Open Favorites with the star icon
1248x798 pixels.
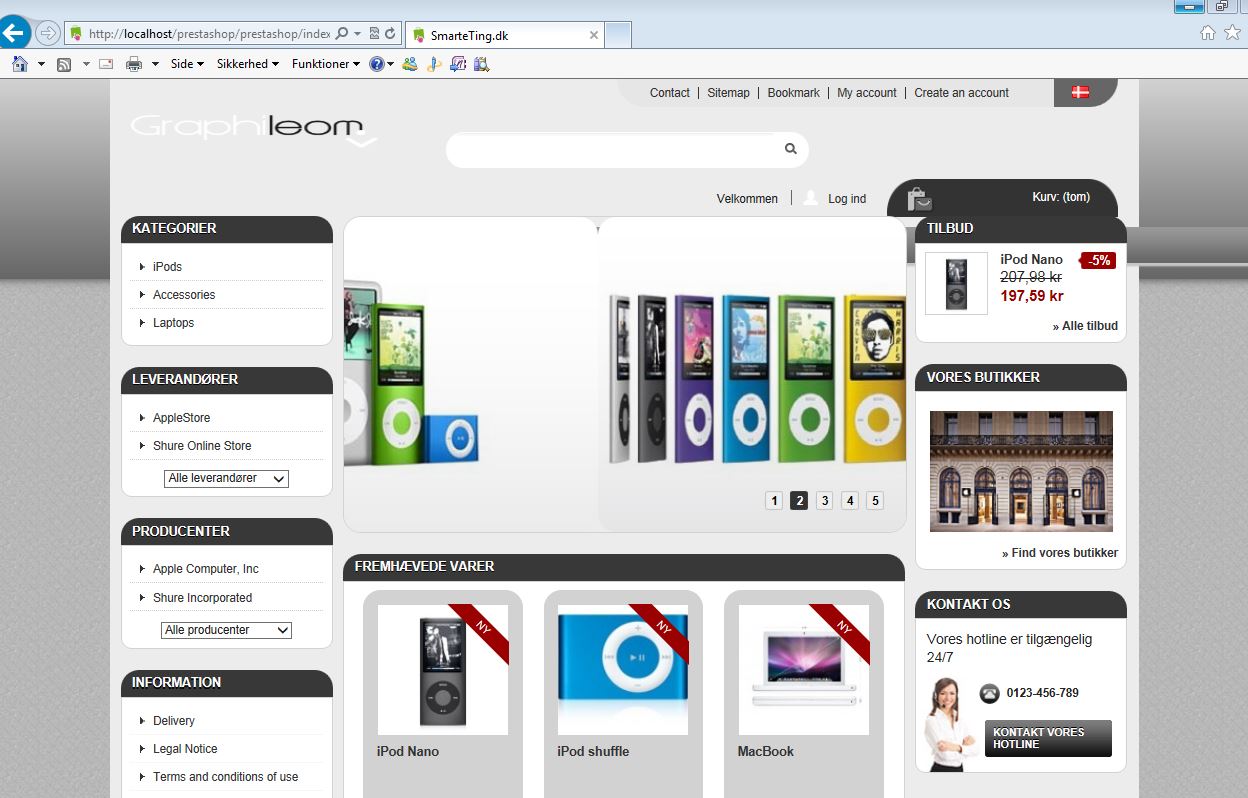[x=1232, y=33]
